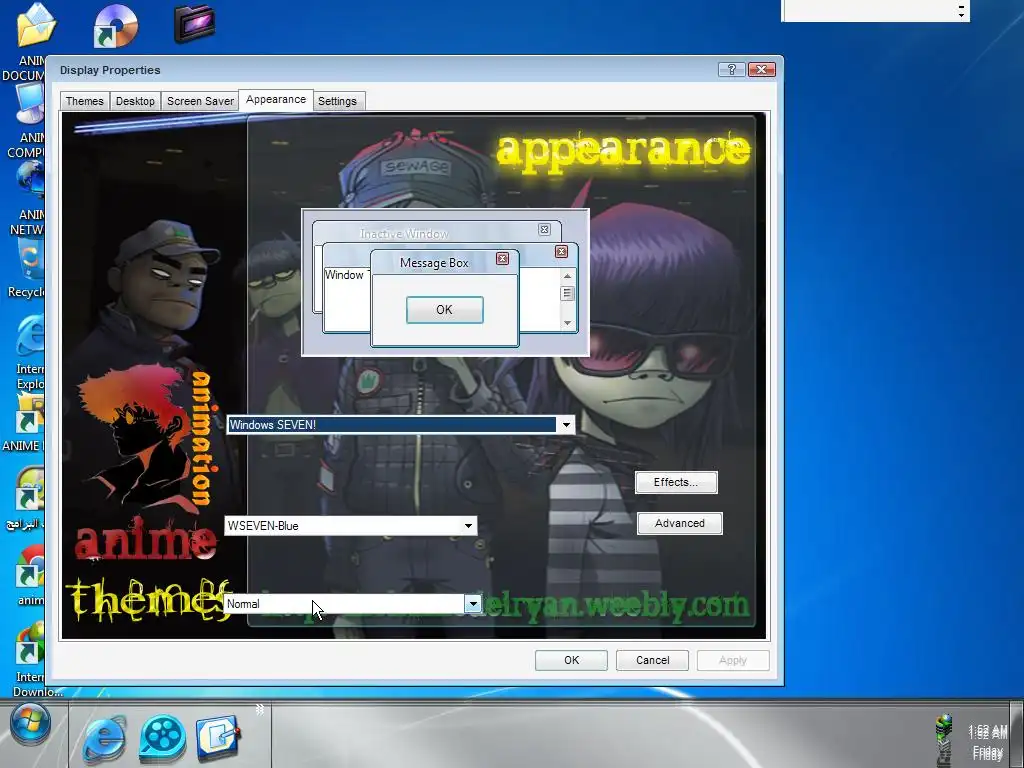This screenshot has width=1024, height=768.
Task: Select the Appearance tab
Action: 276,99
